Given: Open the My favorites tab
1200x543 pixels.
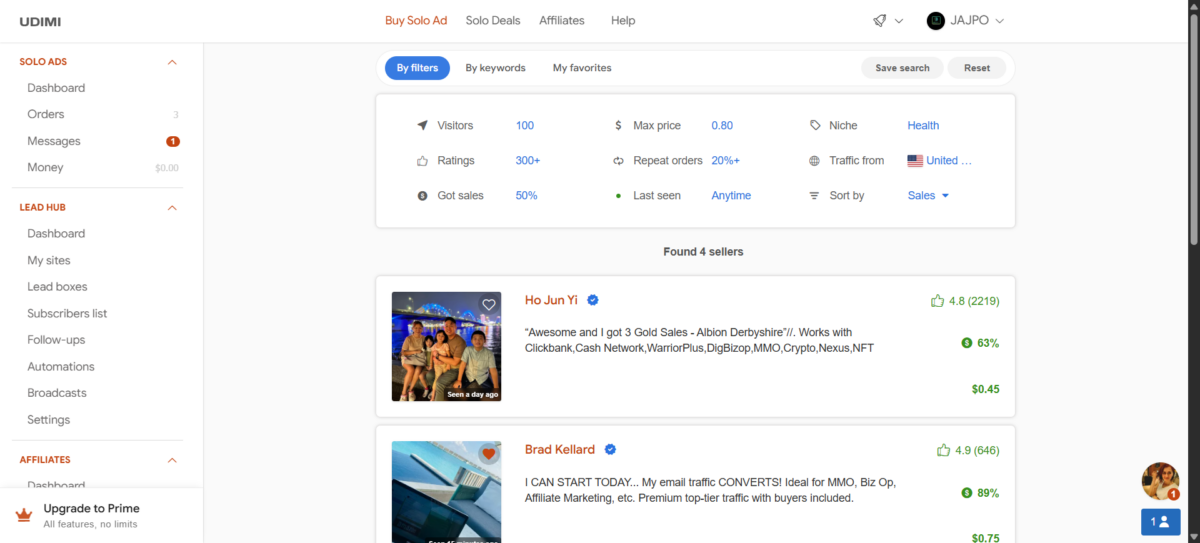Looking at the screenshot, I should [582, 68].
